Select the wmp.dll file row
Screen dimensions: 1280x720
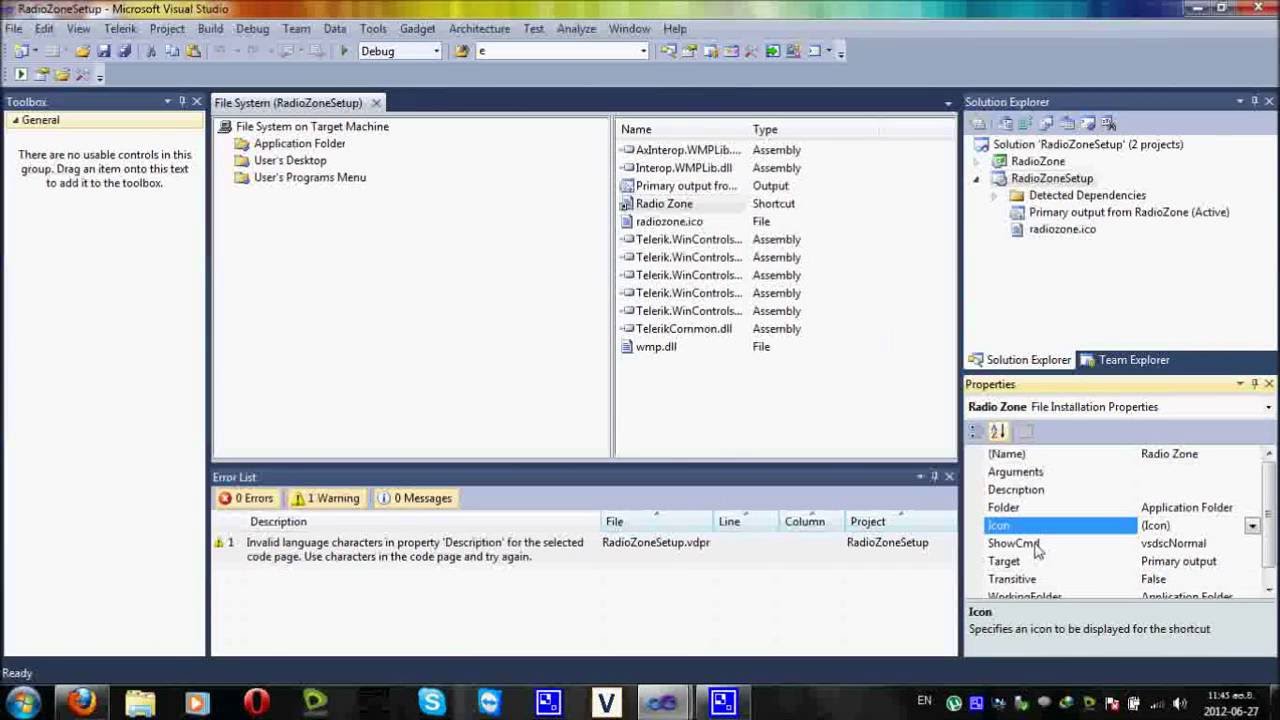click(656, 347)
